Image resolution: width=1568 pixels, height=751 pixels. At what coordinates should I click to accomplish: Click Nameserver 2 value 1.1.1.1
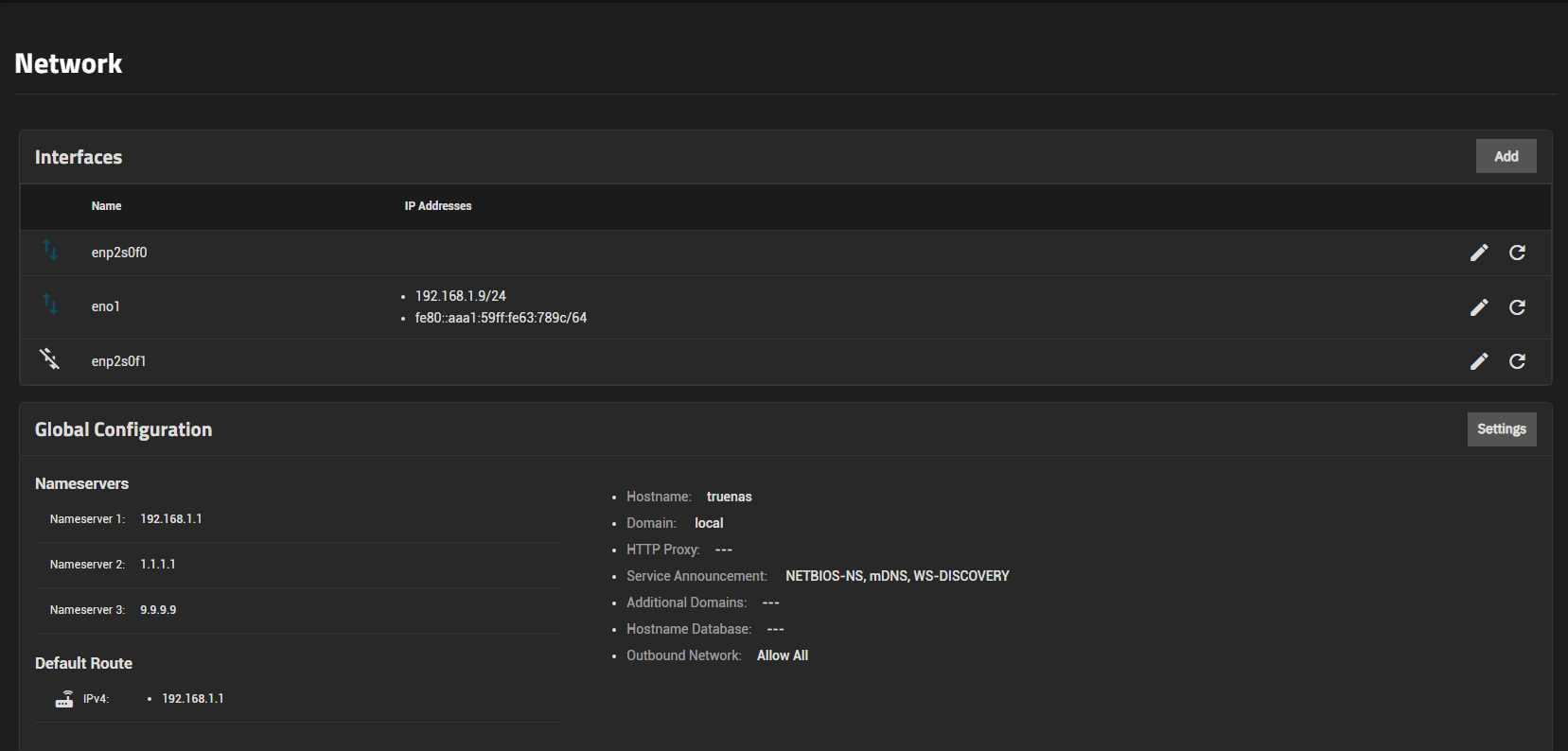[158, 565]
